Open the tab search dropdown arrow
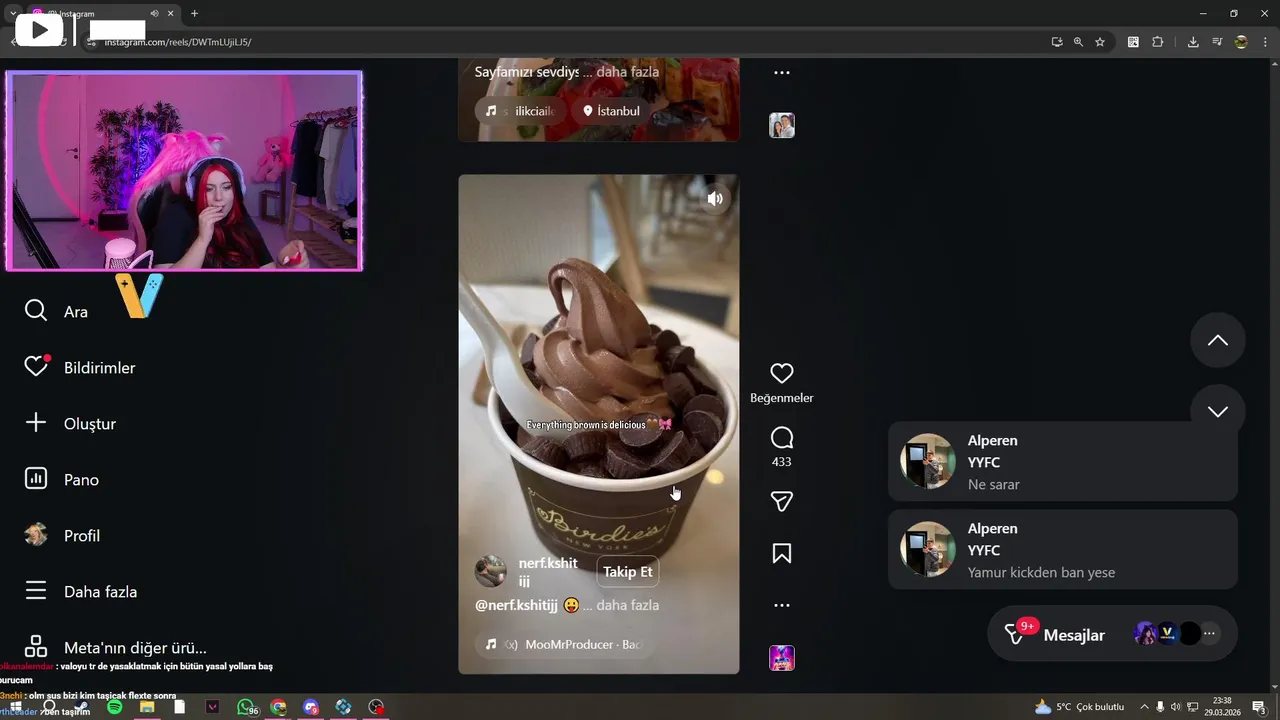Screen dimensions: 1280x720 pyautogui.click(x=13, y=13)
